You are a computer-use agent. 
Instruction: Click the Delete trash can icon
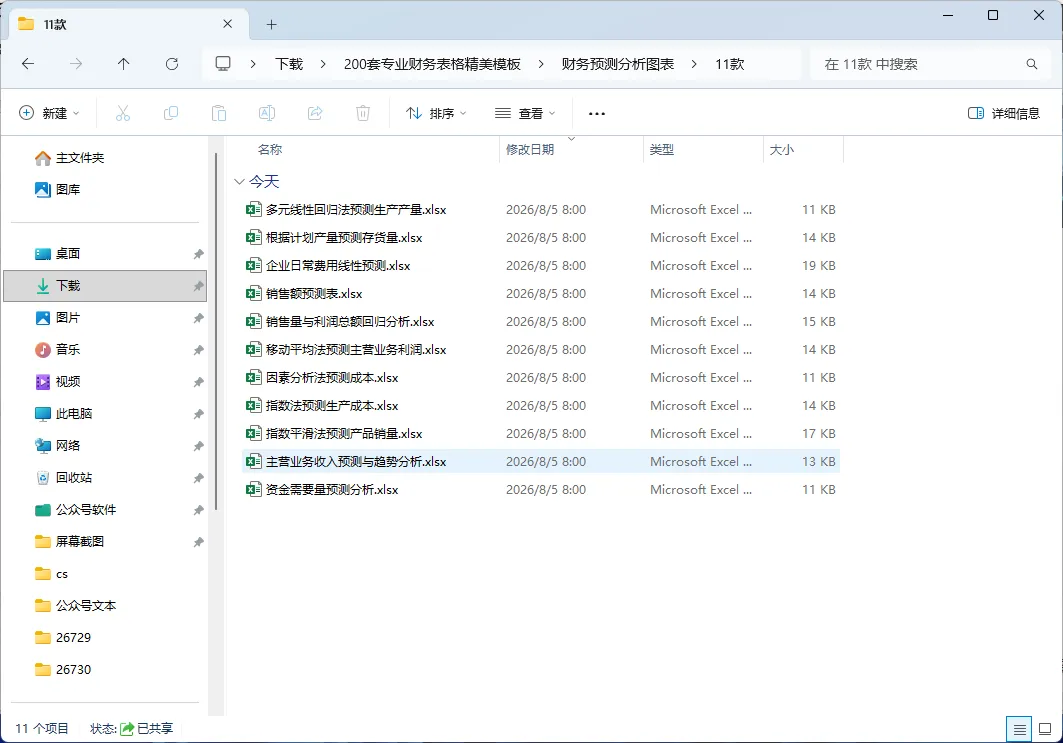tap(363, 113)
